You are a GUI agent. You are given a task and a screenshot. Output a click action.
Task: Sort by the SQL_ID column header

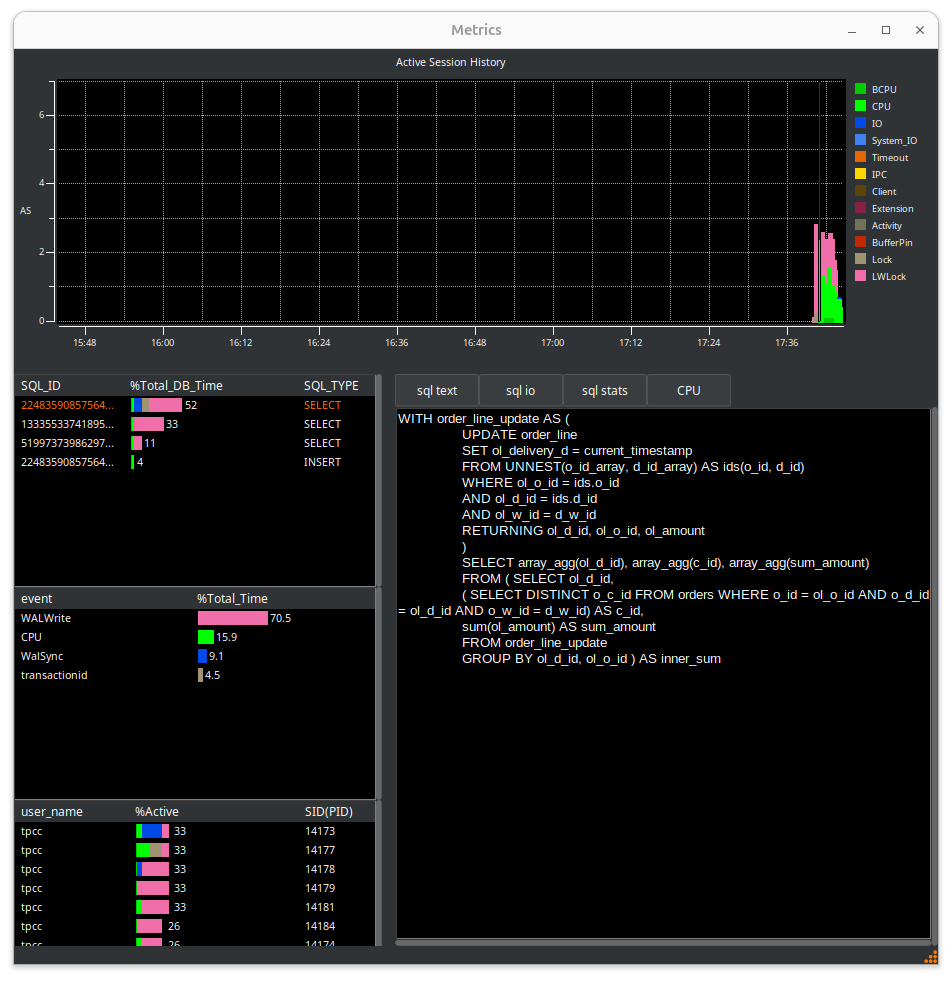tap(41, 385)
